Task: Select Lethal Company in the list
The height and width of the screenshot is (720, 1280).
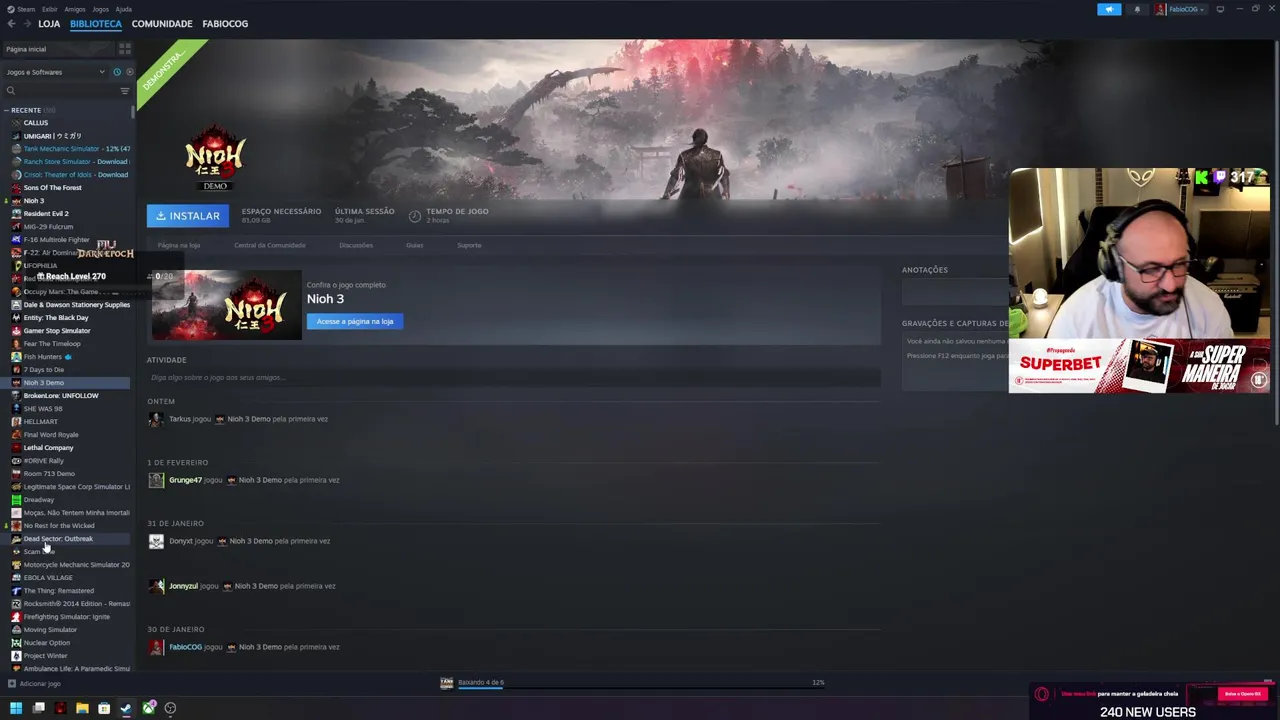Action: [48, 448]
